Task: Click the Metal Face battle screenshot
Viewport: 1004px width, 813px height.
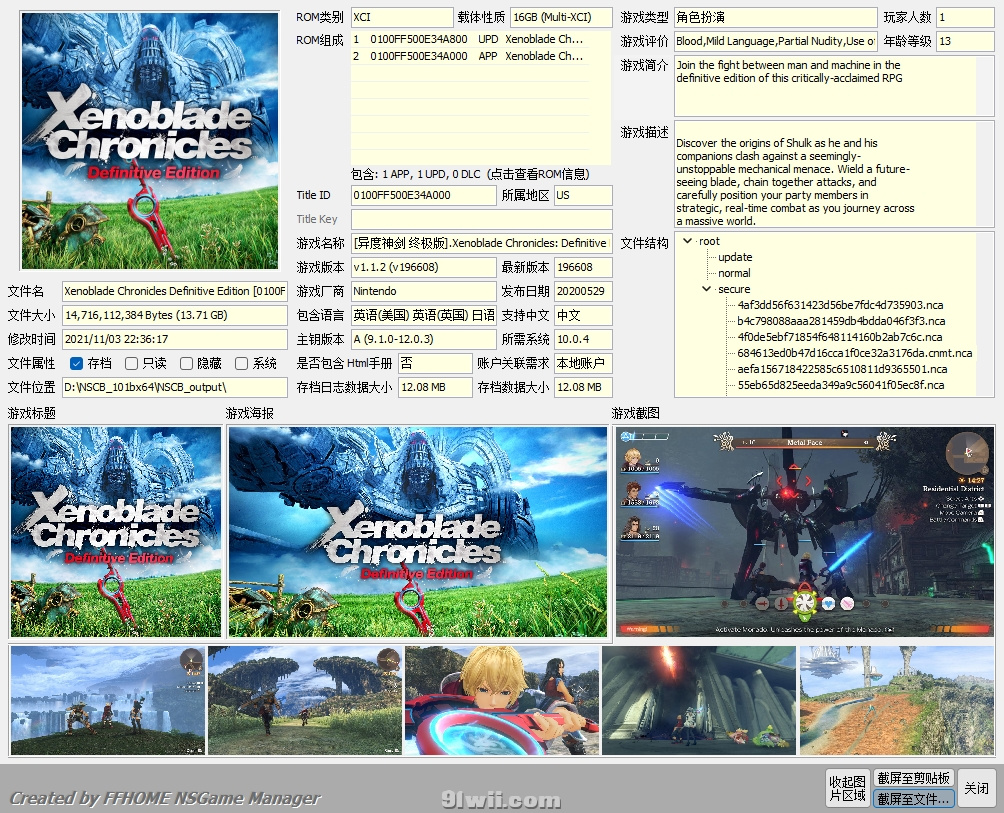Action: coord(804,532)
